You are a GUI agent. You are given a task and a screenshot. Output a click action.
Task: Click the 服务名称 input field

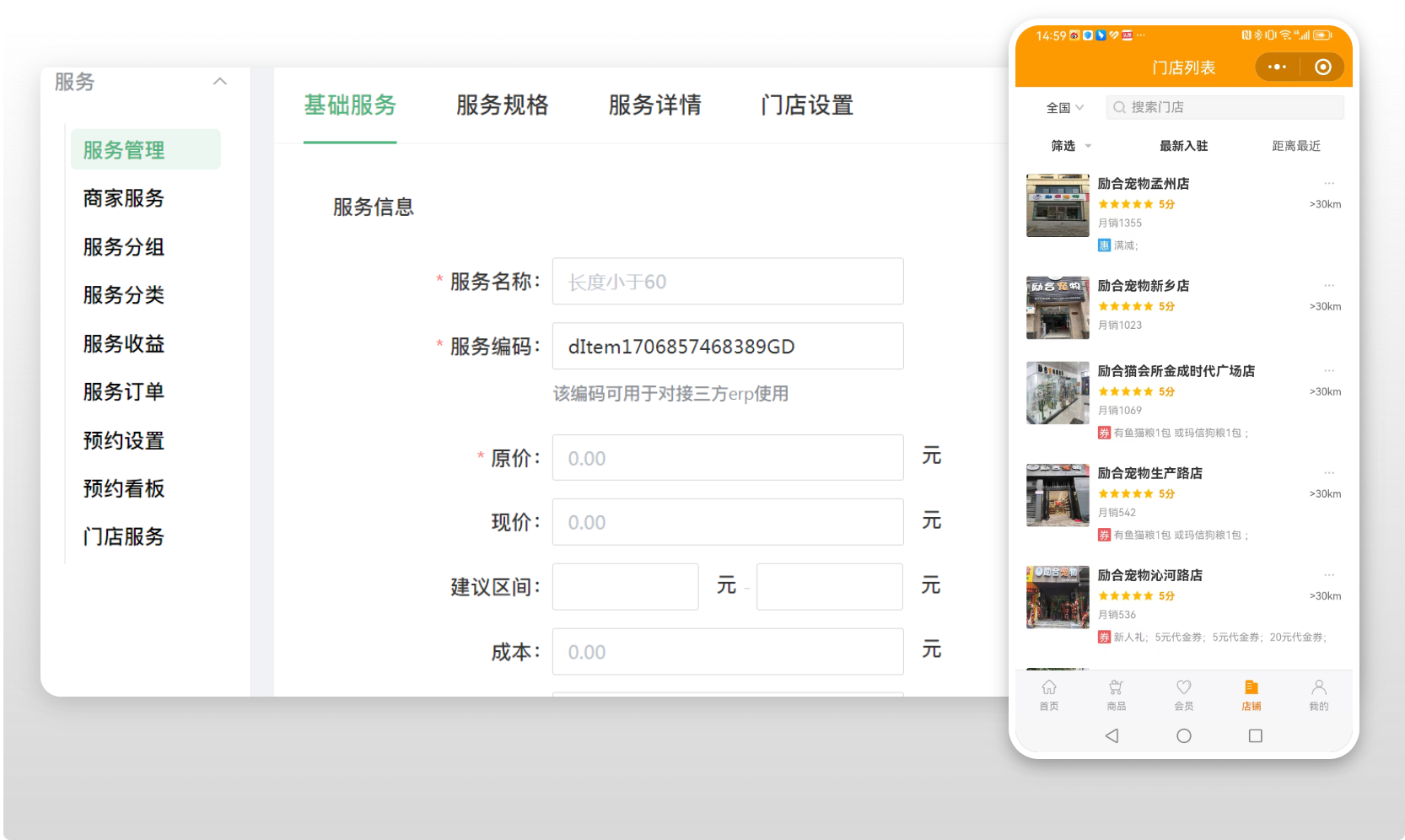(727, 282)
